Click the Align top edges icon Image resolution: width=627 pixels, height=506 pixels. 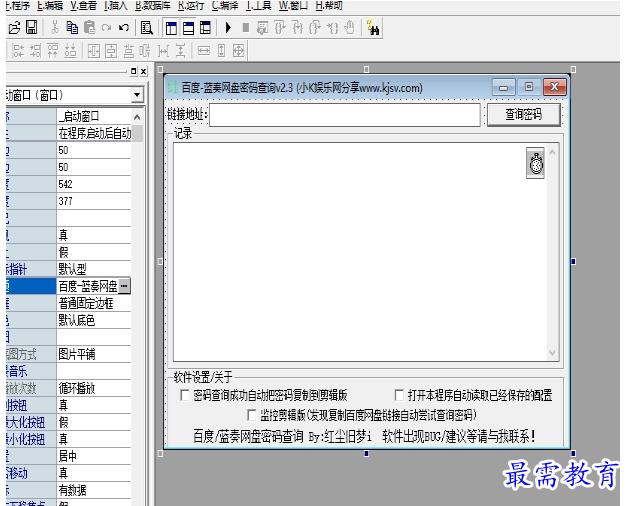click(53, 51)
